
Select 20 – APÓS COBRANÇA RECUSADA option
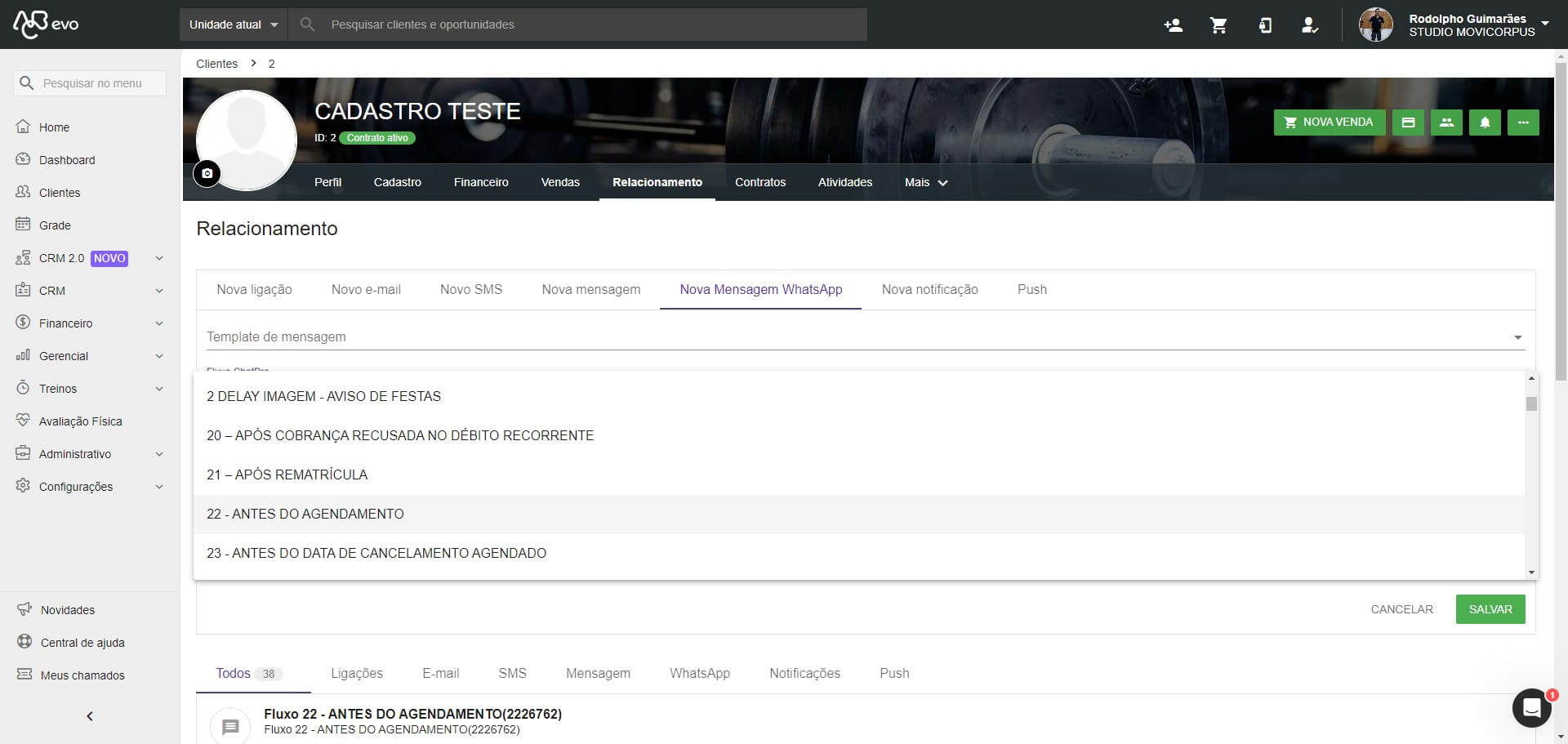click(x=859, y=435)
